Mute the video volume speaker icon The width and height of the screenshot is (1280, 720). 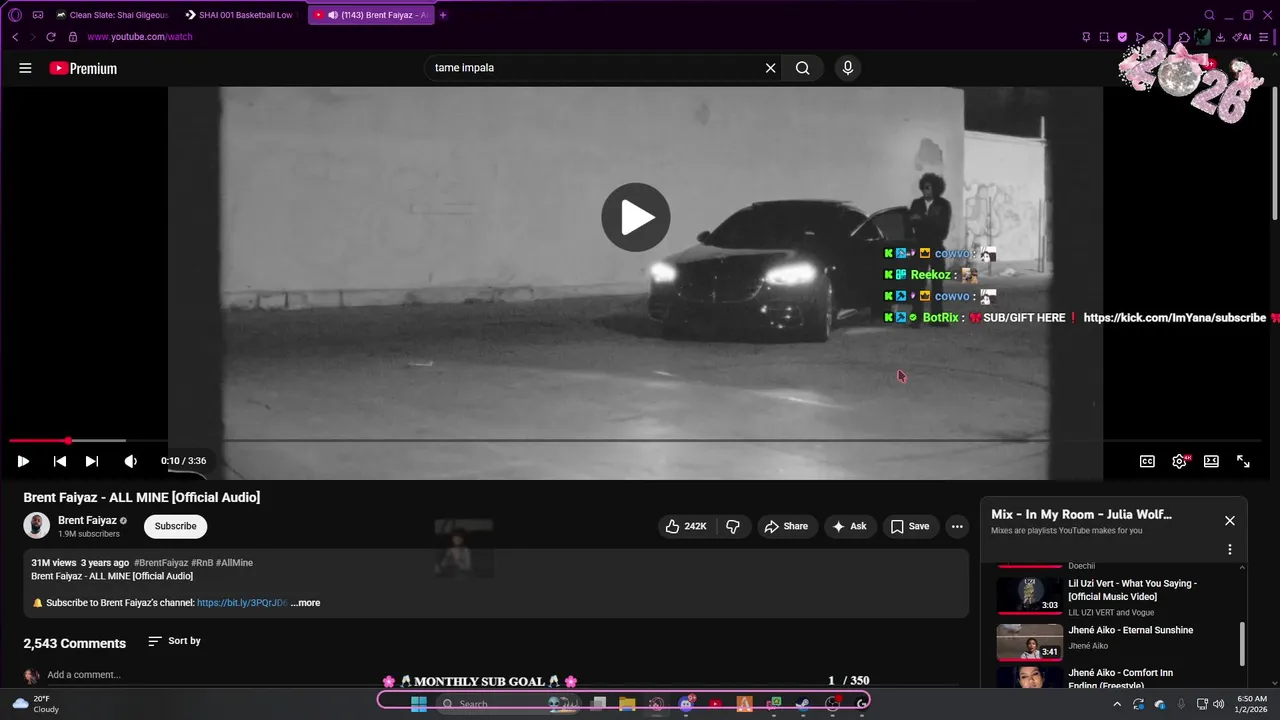click(x=130, y=461)
